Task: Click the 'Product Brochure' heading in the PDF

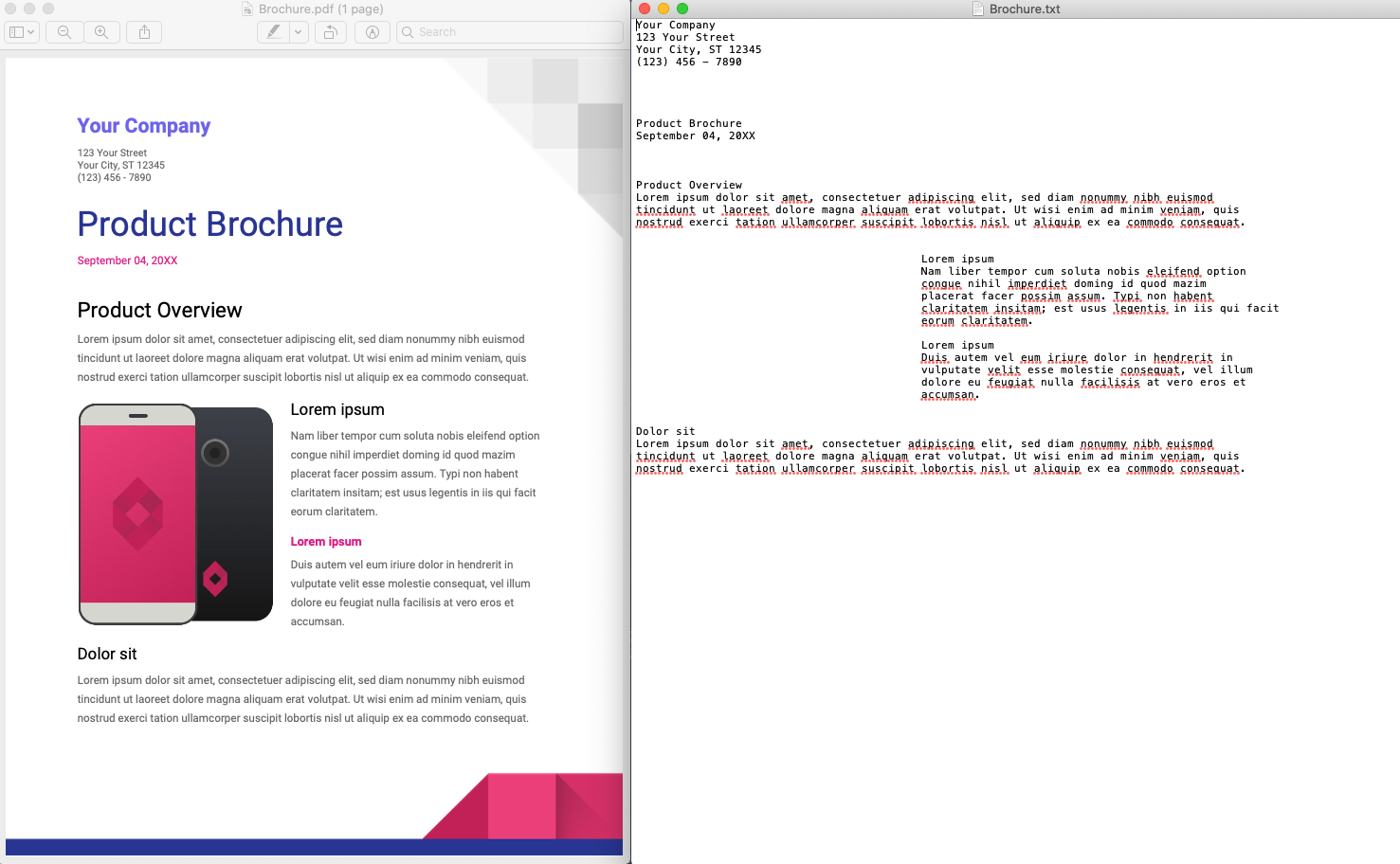Action: tap(209, 225)
